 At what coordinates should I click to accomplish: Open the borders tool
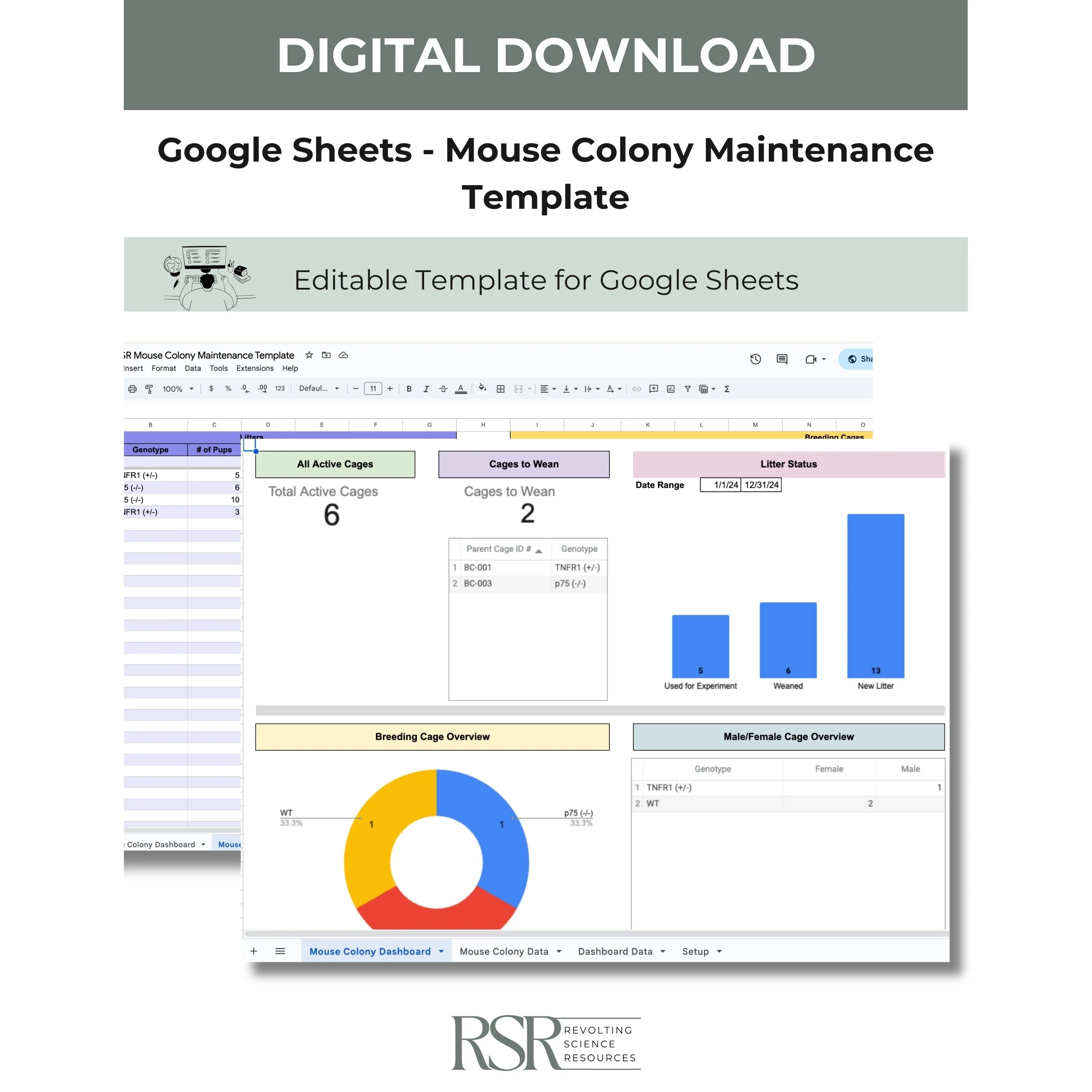500,389
